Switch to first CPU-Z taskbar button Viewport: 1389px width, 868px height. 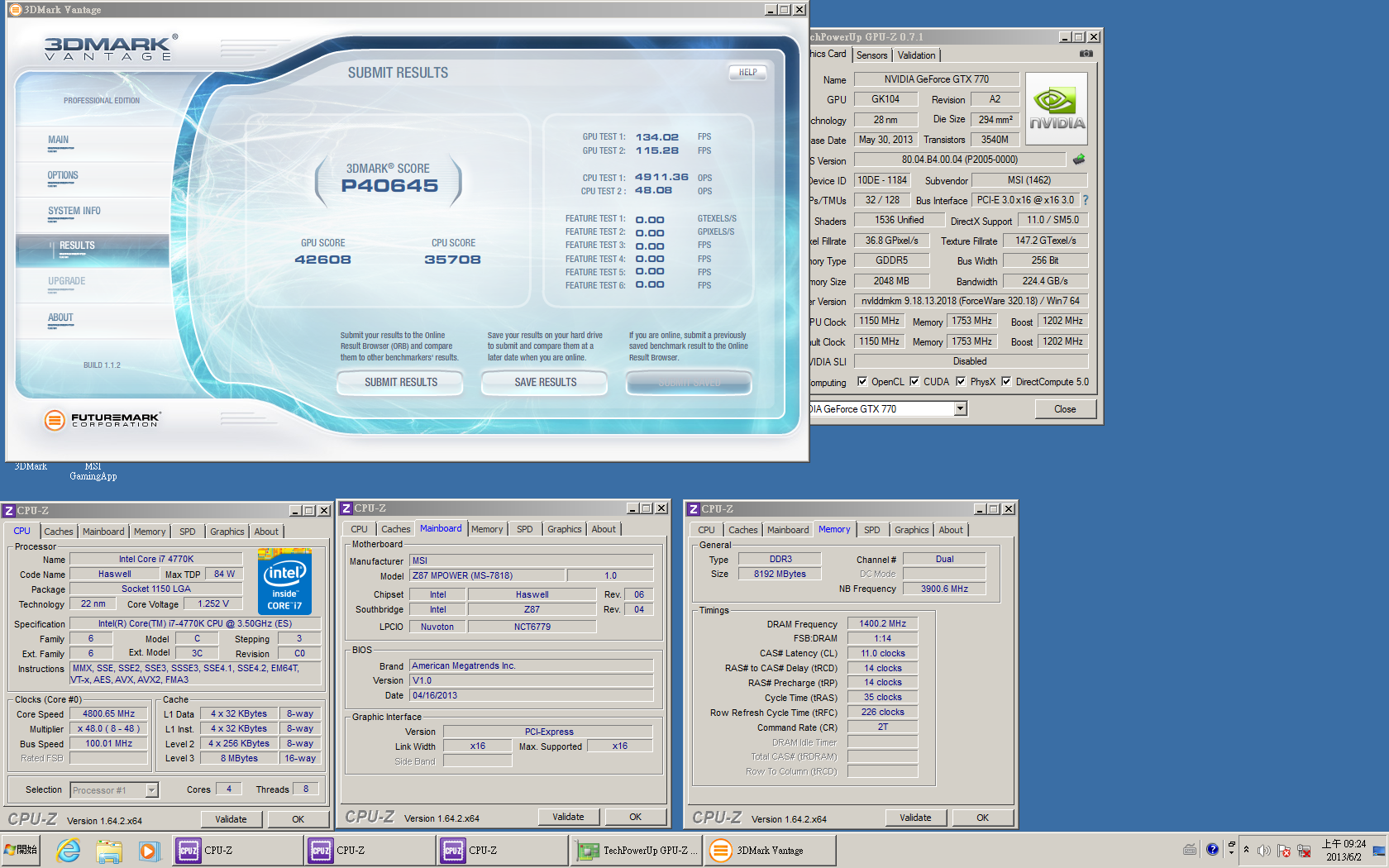click(237, 850)
